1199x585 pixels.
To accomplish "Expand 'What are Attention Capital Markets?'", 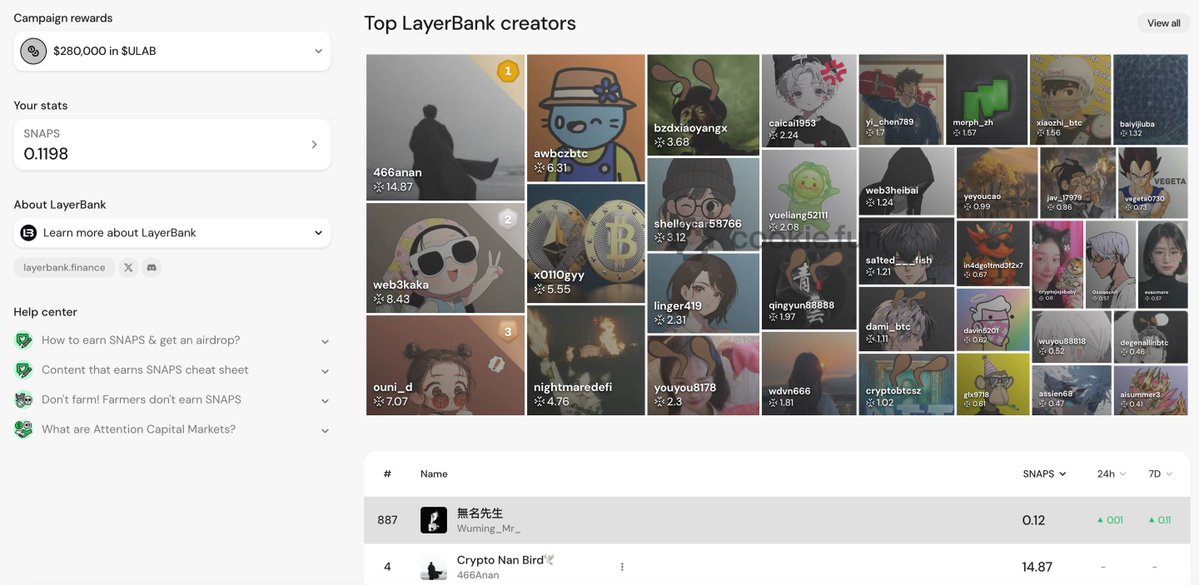I will pos(325,431).
